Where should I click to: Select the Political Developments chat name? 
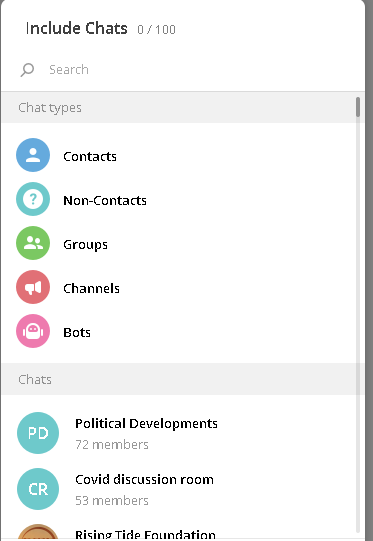[146, 424]
